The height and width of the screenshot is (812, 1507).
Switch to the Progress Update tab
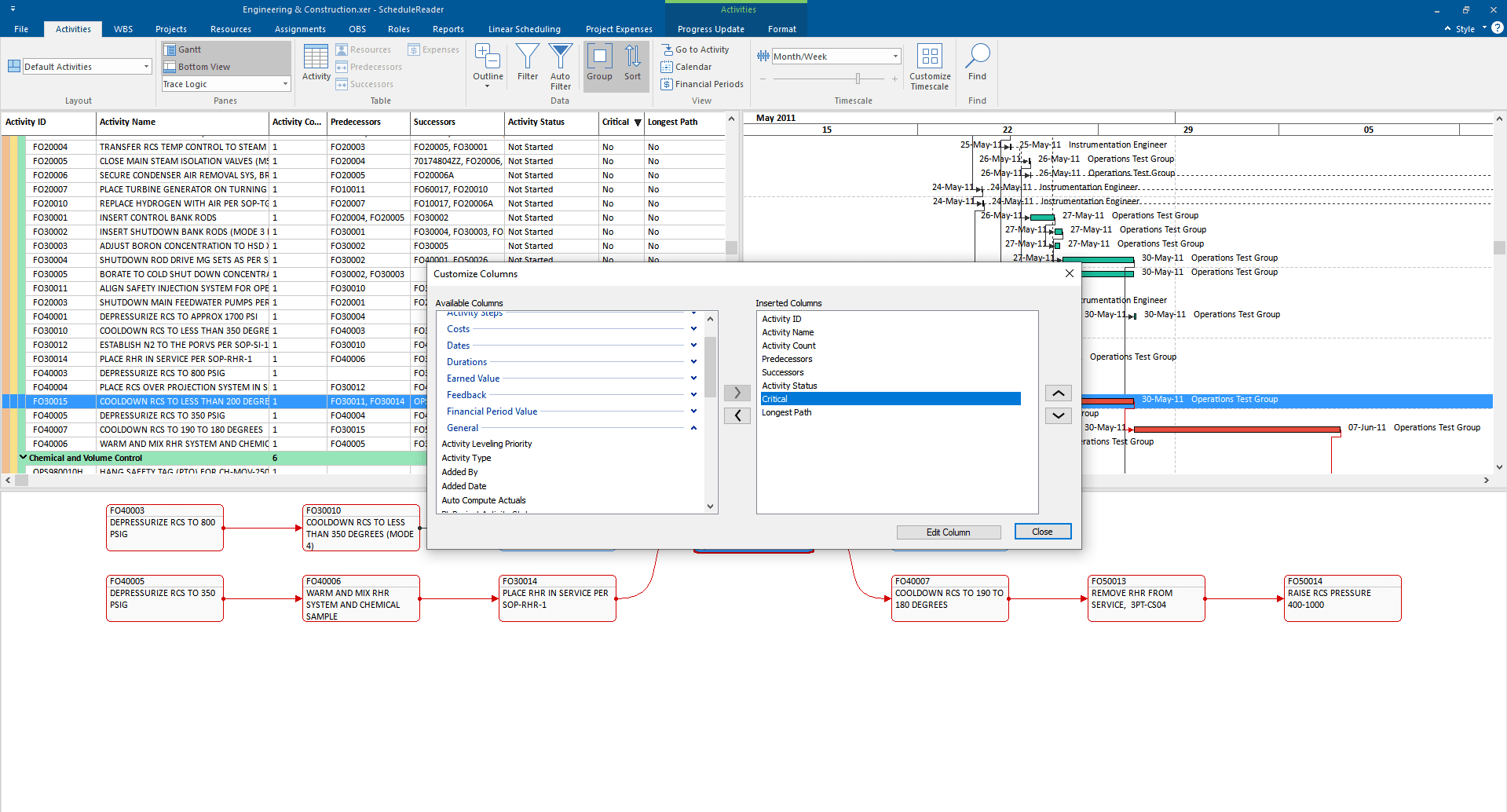tap(711, 29)
